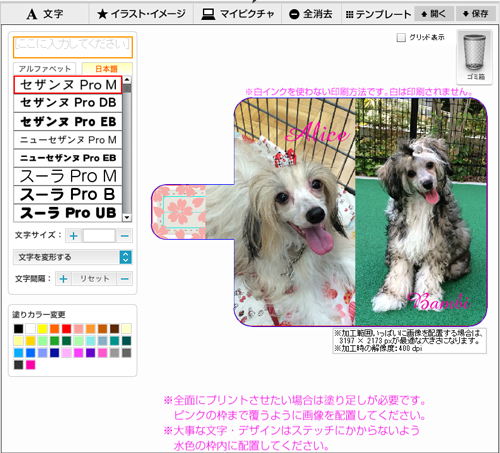Select the Bambi text on the canvas
Screen dimensions: 500x453
click(x=439, y=302)
